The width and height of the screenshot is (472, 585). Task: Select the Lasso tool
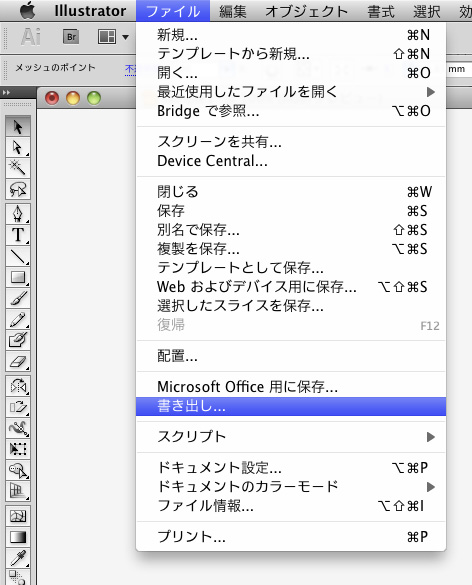[18, 190]
